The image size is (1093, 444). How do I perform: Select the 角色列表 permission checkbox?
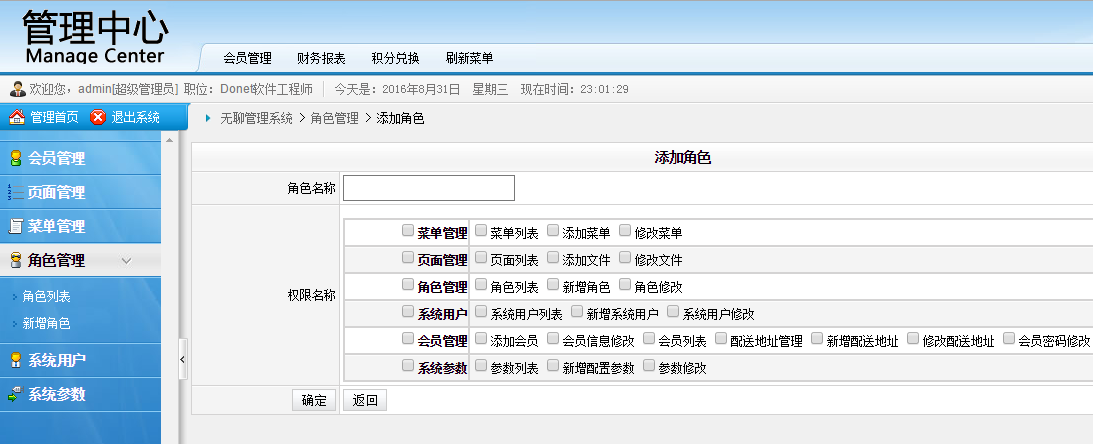coord(480,284)
